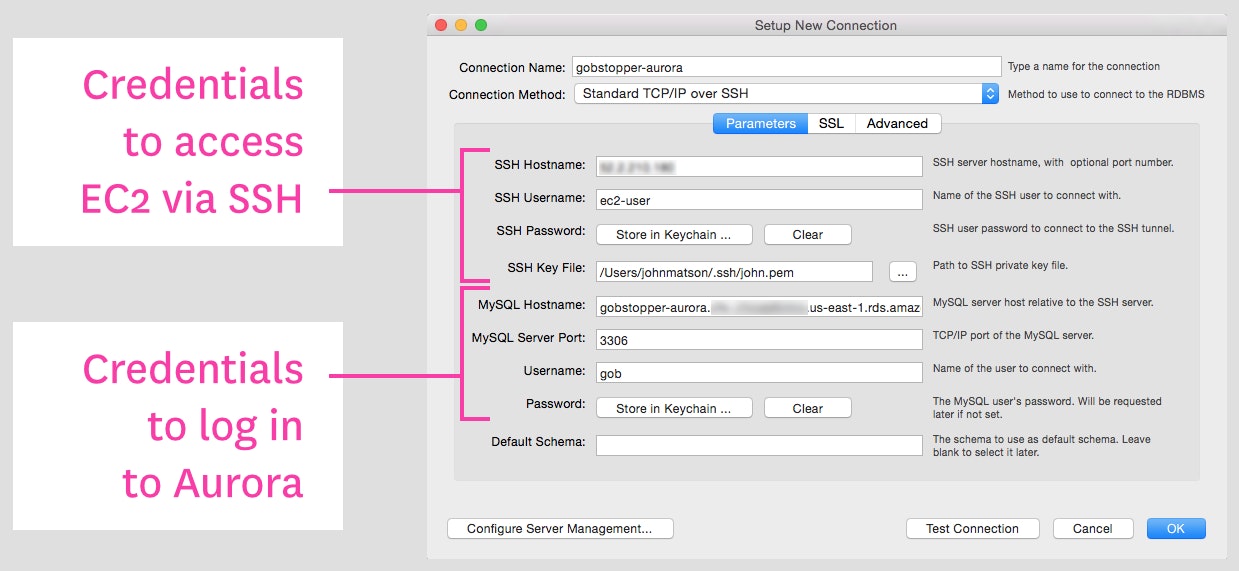1239x571 pixels.
Task: Store the SSH password in Keychain
Action: point(673,235)
